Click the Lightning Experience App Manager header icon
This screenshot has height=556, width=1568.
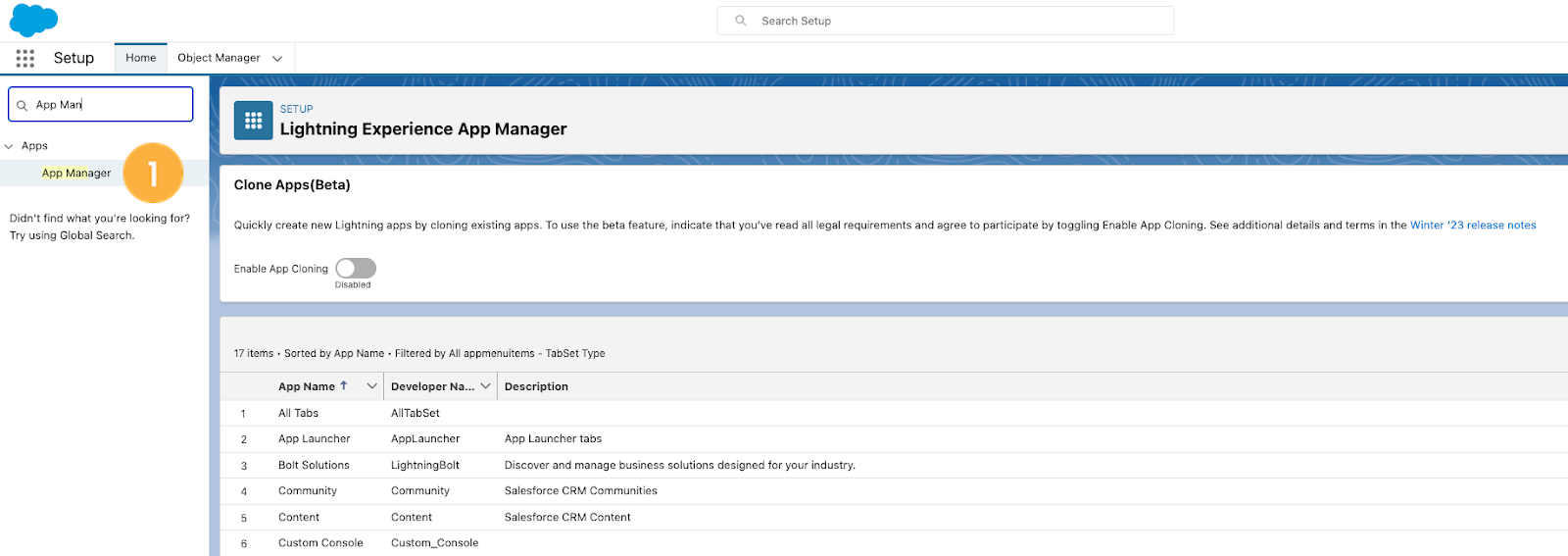253,121
